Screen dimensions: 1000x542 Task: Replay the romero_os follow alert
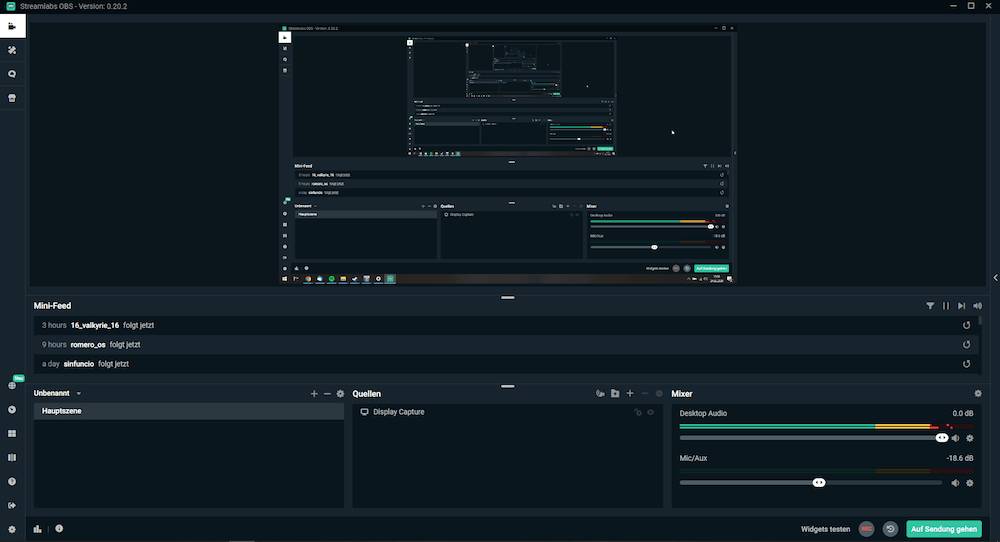(967, 344)
